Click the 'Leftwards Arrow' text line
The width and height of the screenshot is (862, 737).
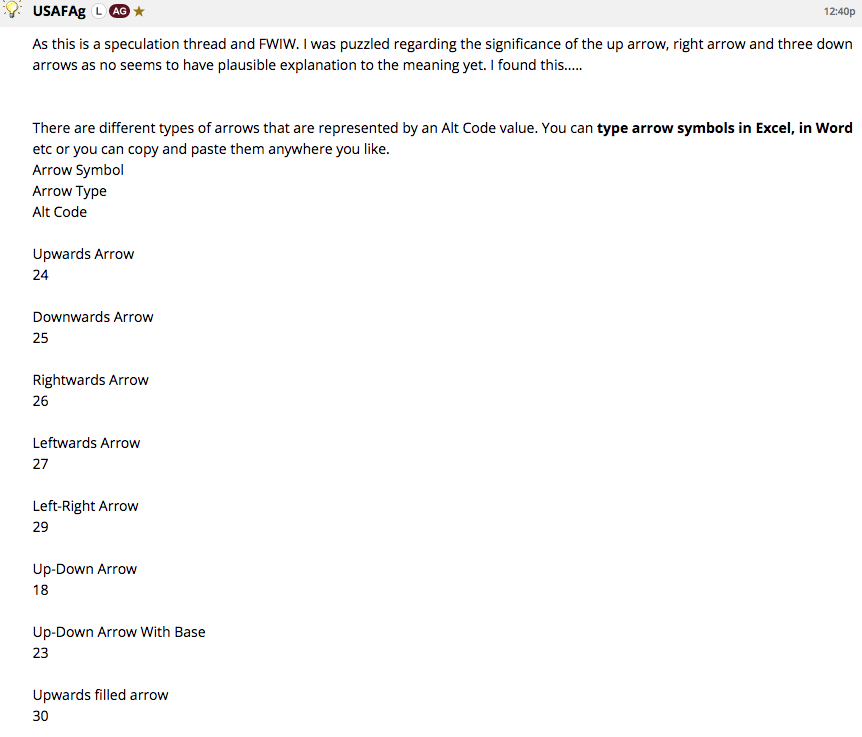[86, 443]
